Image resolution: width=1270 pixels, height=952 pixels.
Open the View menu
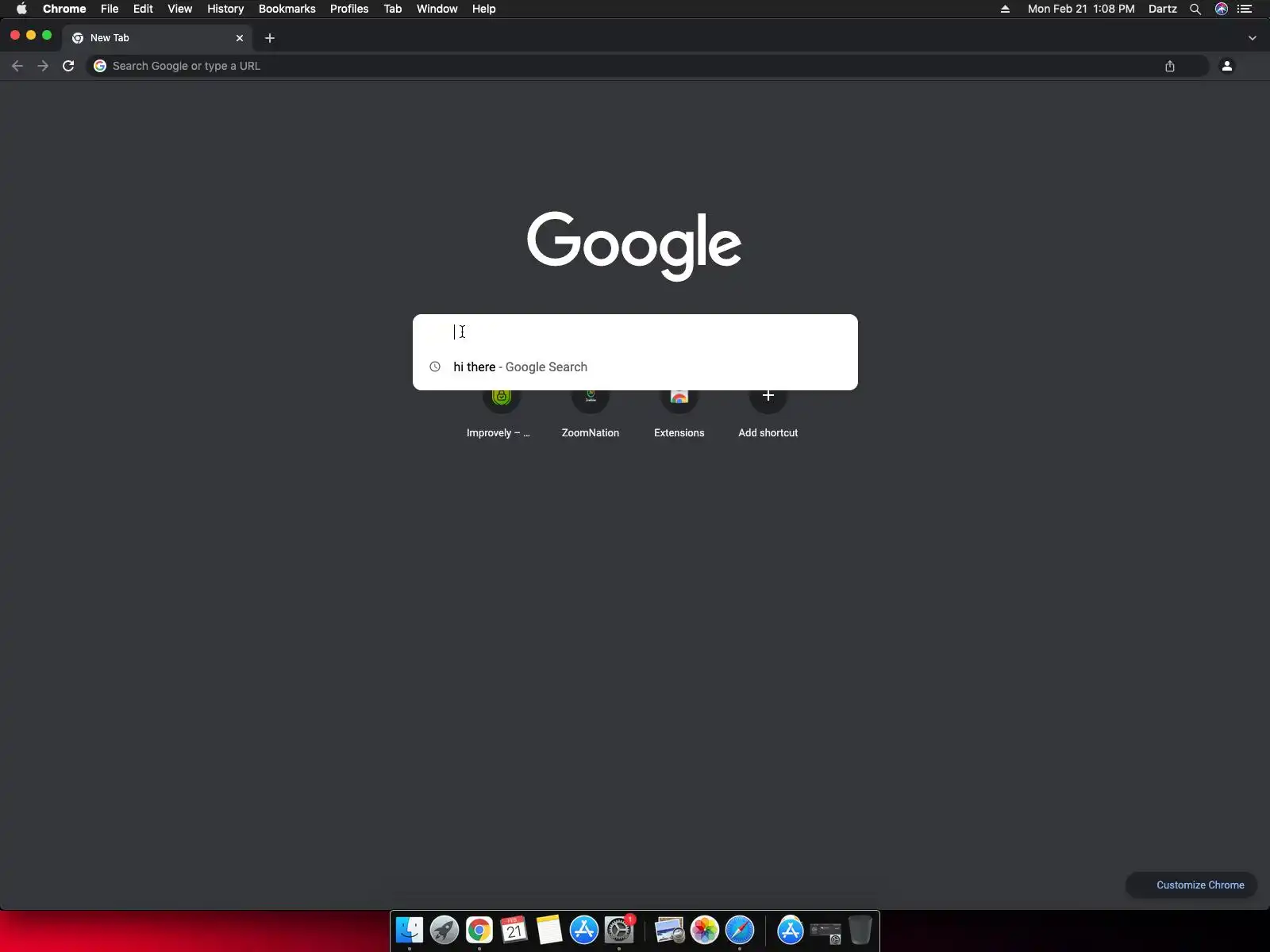tap(180, 9)
